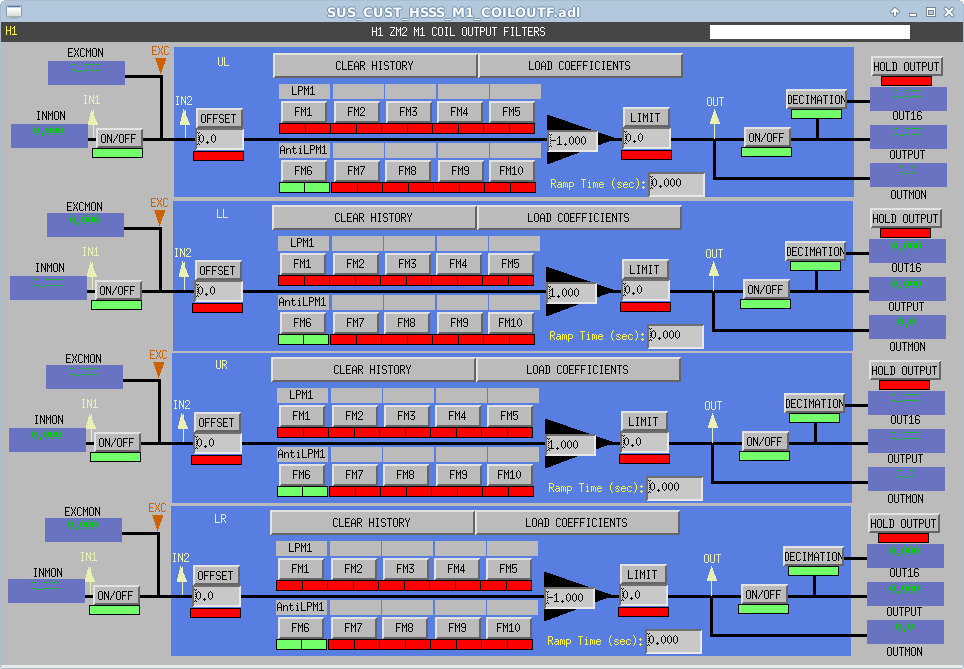Click the OUT16 value in UR row
The height and width of the screenshot is (669, 964).
pyautogui.click(x=906, y=403)
